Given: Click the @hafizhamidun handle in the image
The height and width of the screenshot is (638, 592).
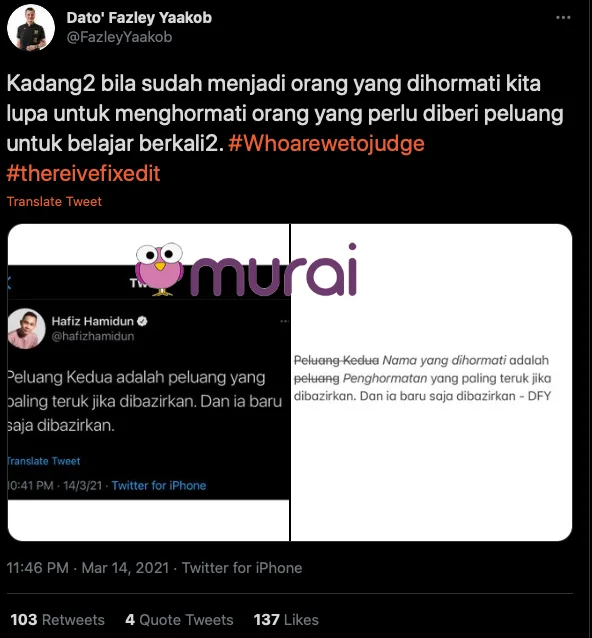Looking at the screenshot, I should 93,336.
